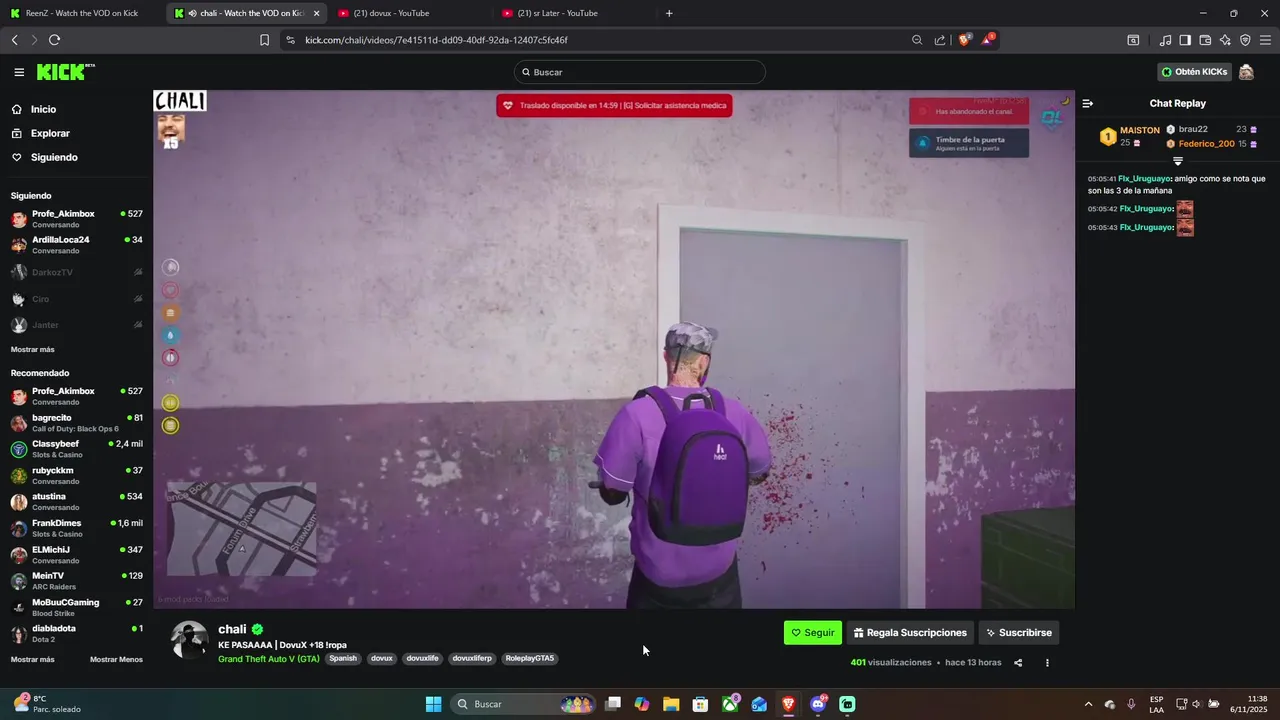Click the RoleplayGTA5 tag

coord(530,659)
